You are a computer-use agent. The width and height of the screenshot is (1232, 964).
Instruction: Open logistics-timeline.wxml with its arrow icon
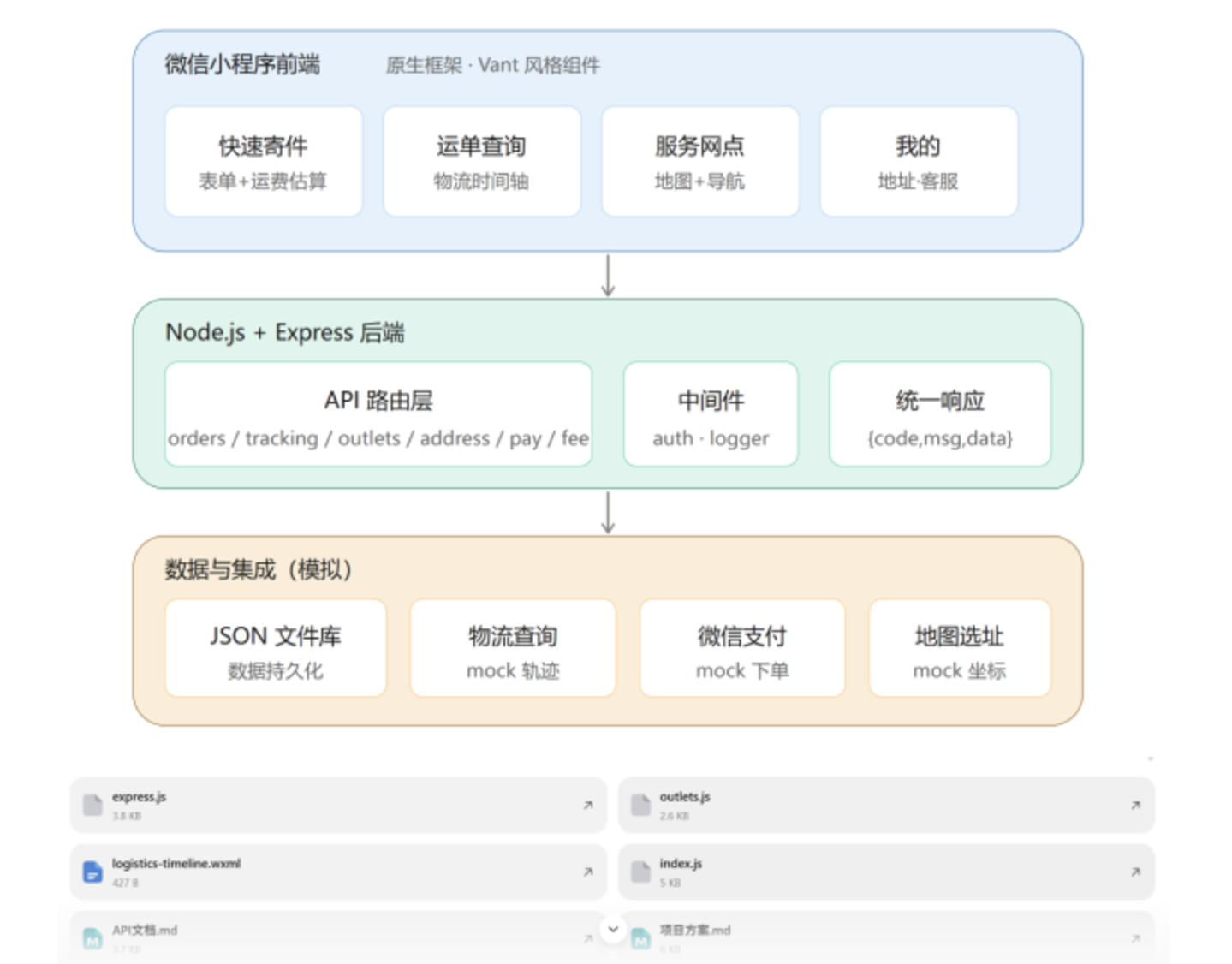tap(588, 872)
